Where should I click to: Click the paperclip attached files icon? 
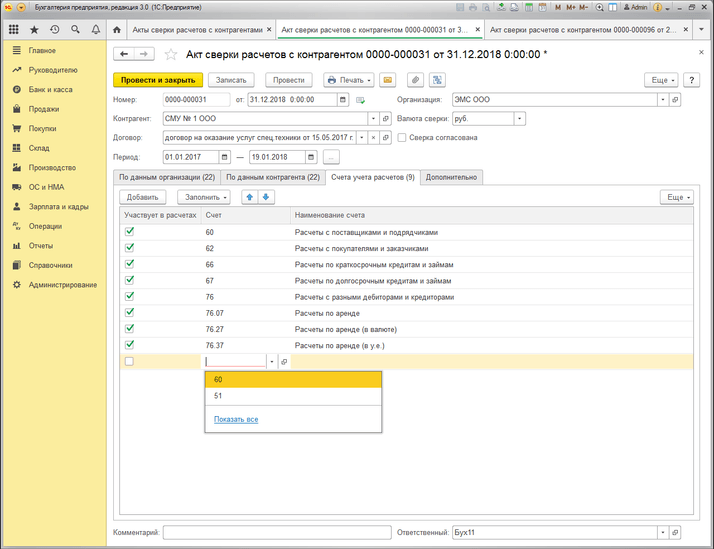415,80
